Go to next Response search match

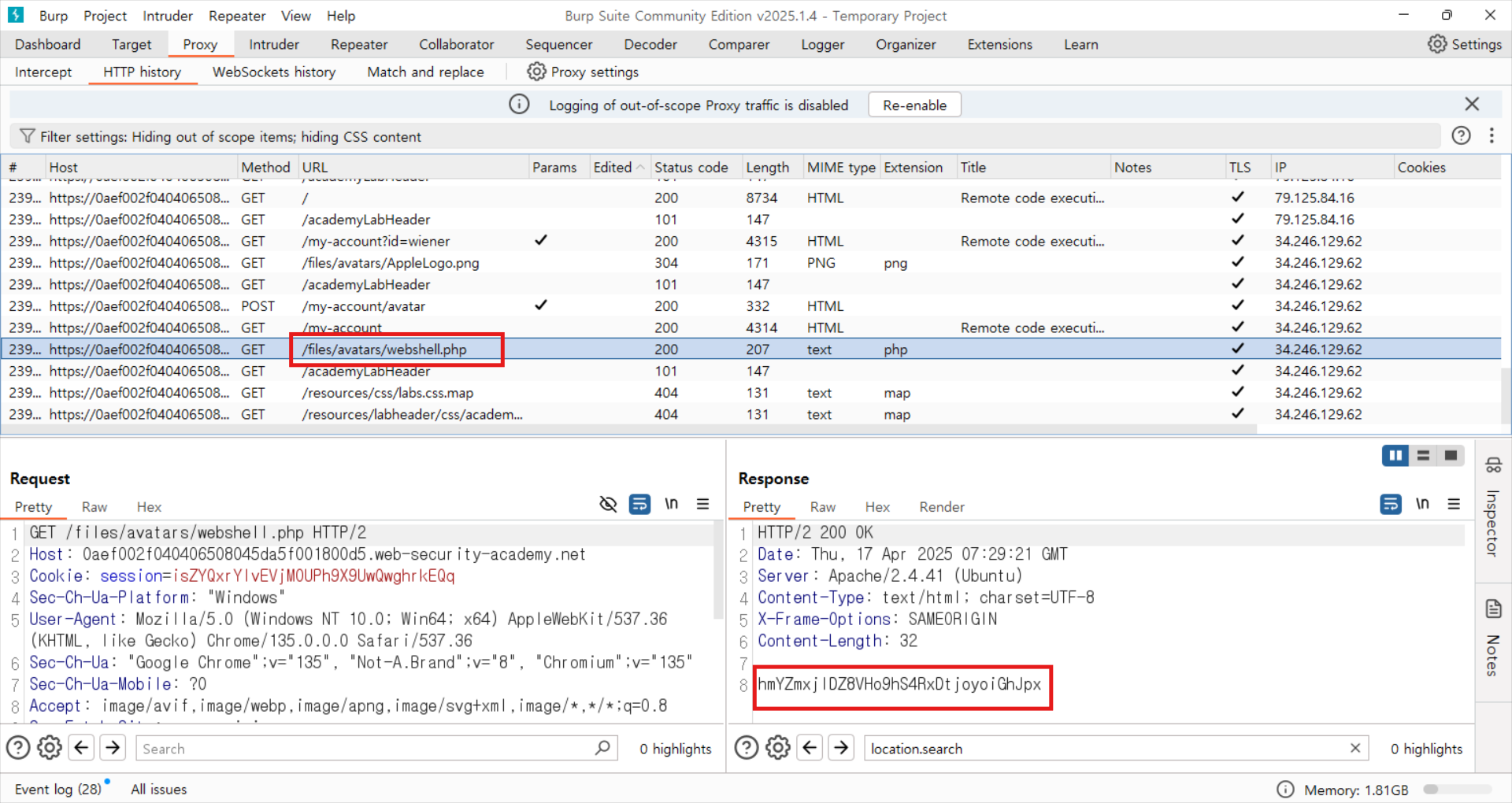842,747
